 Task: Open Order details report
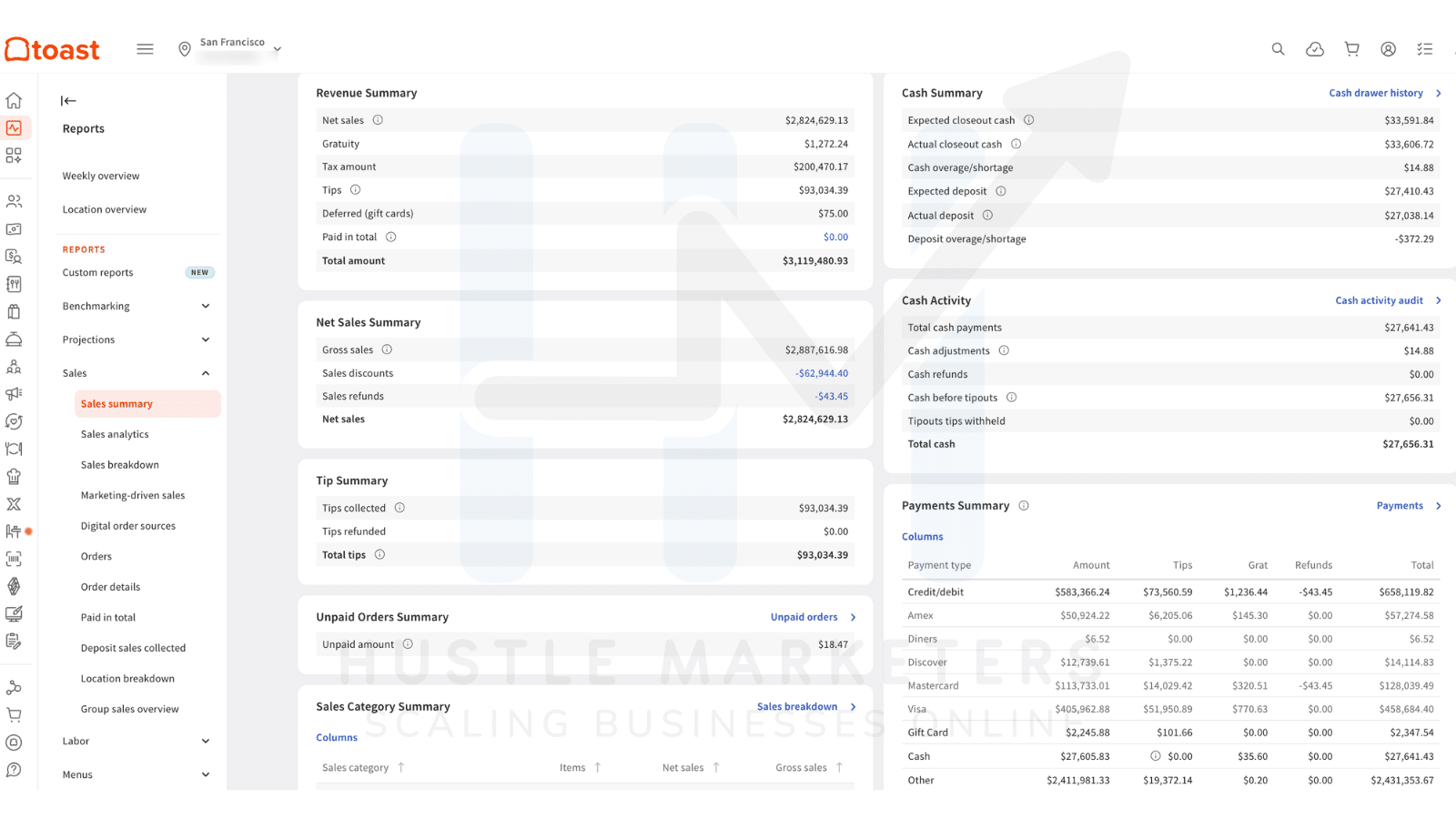click(x=111, y=588)
